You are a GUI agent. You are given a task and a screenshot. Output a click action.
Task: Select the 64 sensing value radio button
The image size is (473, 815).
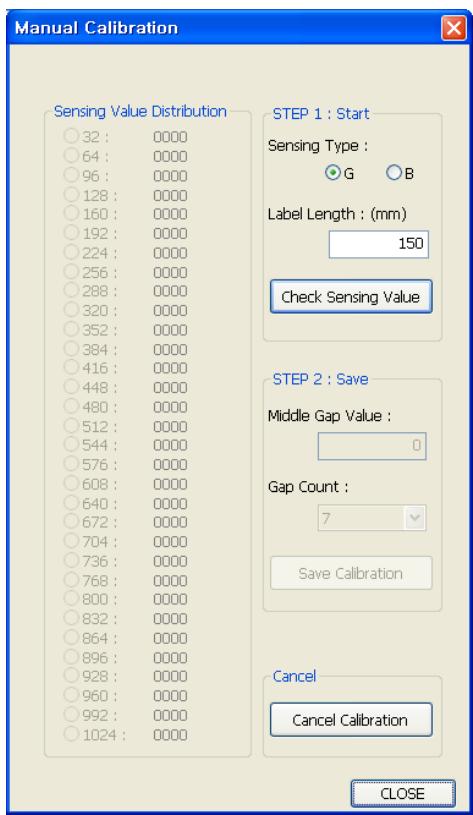(71, 155)
